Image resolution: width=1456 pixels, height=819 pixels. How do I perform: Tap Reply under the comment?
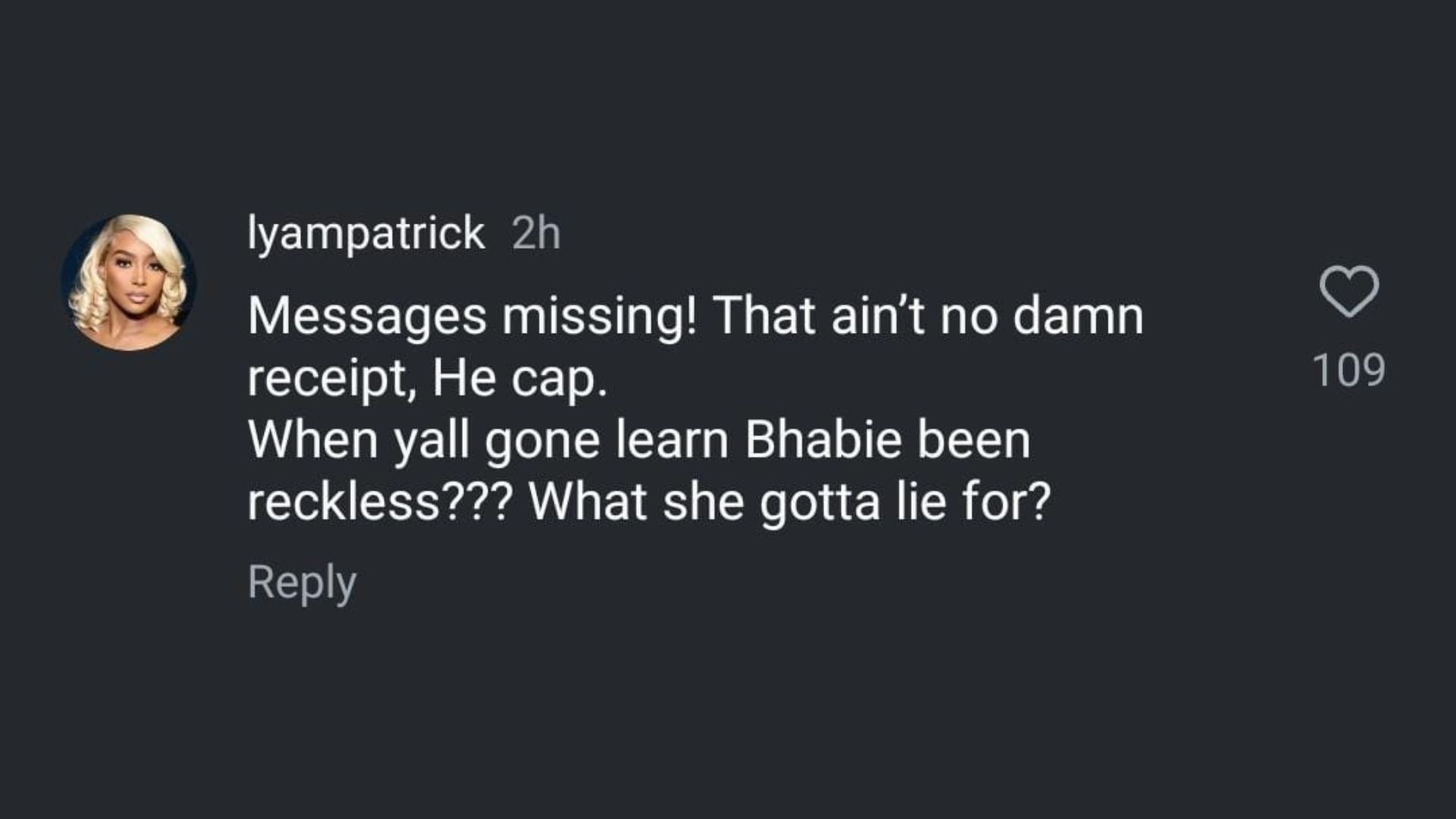pos(302,582)
